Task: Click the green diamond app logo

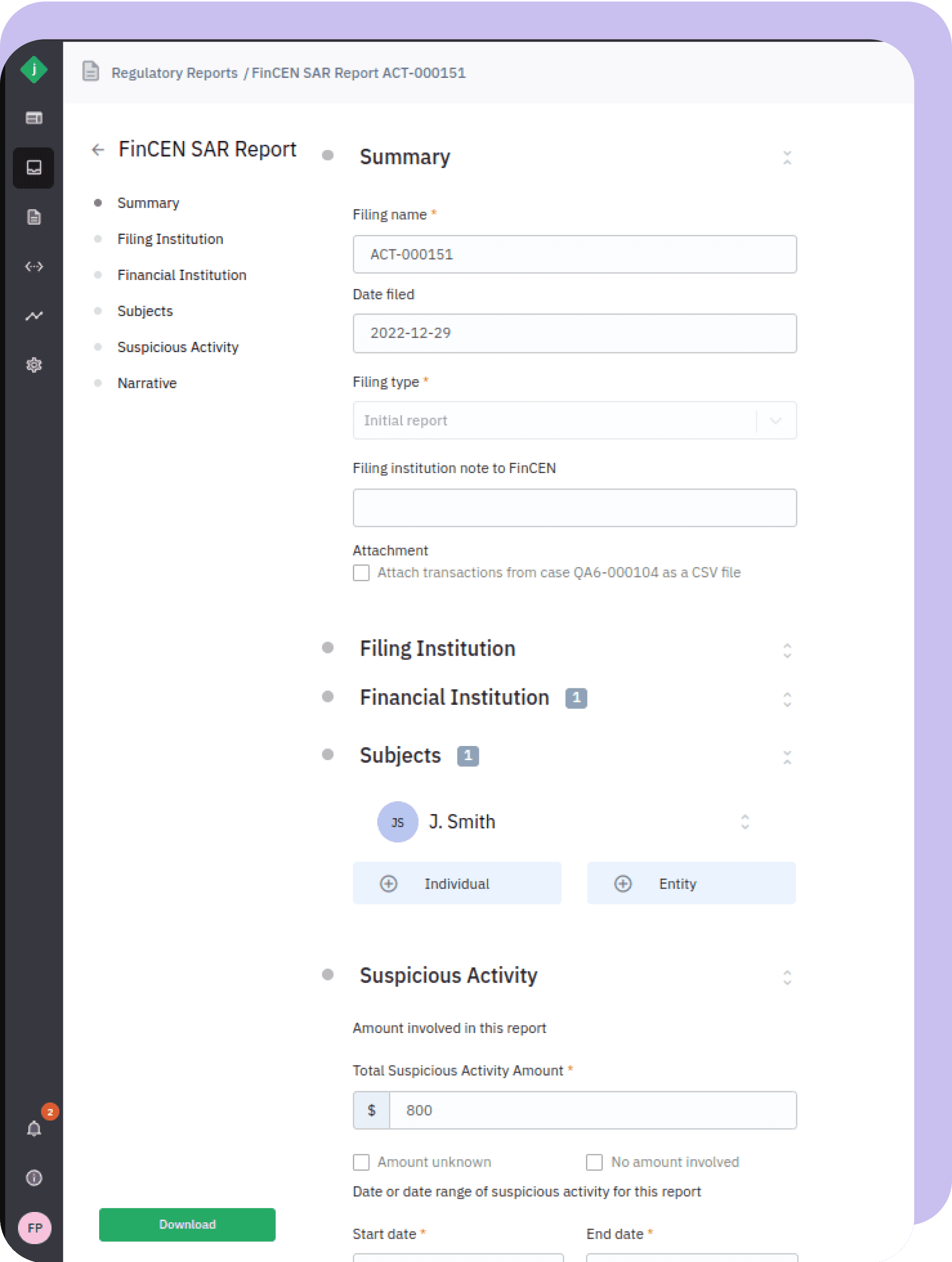Action: coord(34,69)
